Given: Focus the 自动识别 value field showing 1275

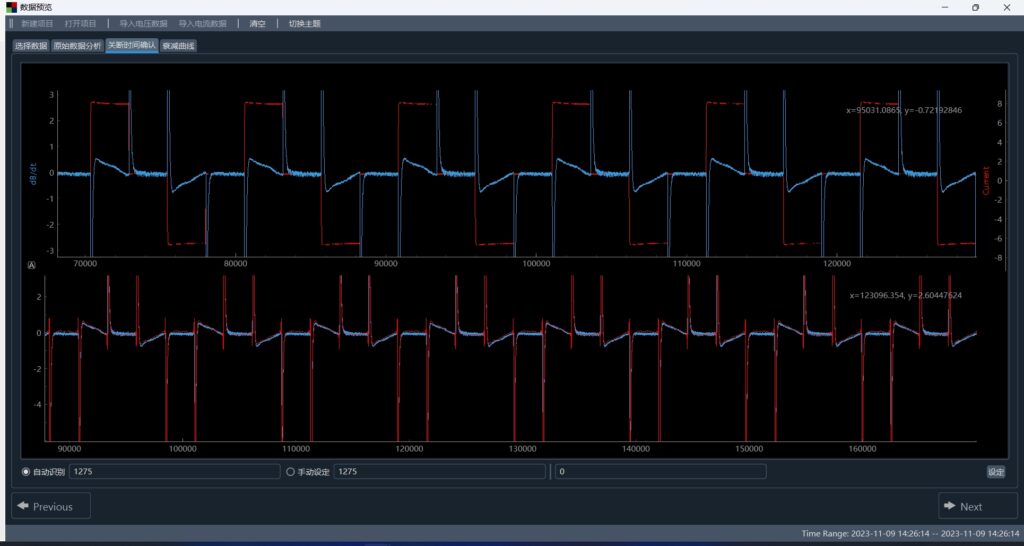Looking at the screenshot, I should point(173,471).
